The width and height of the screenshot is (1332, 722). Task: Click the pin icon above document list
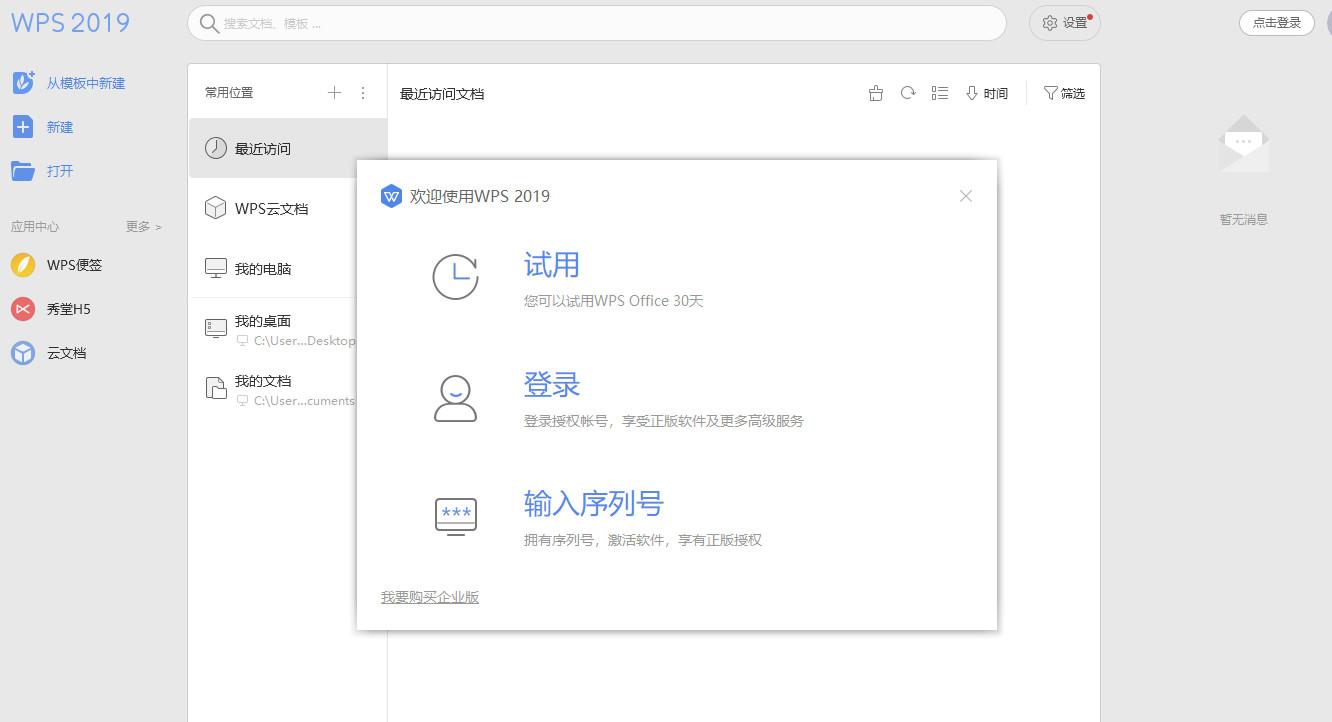[876, 93]
